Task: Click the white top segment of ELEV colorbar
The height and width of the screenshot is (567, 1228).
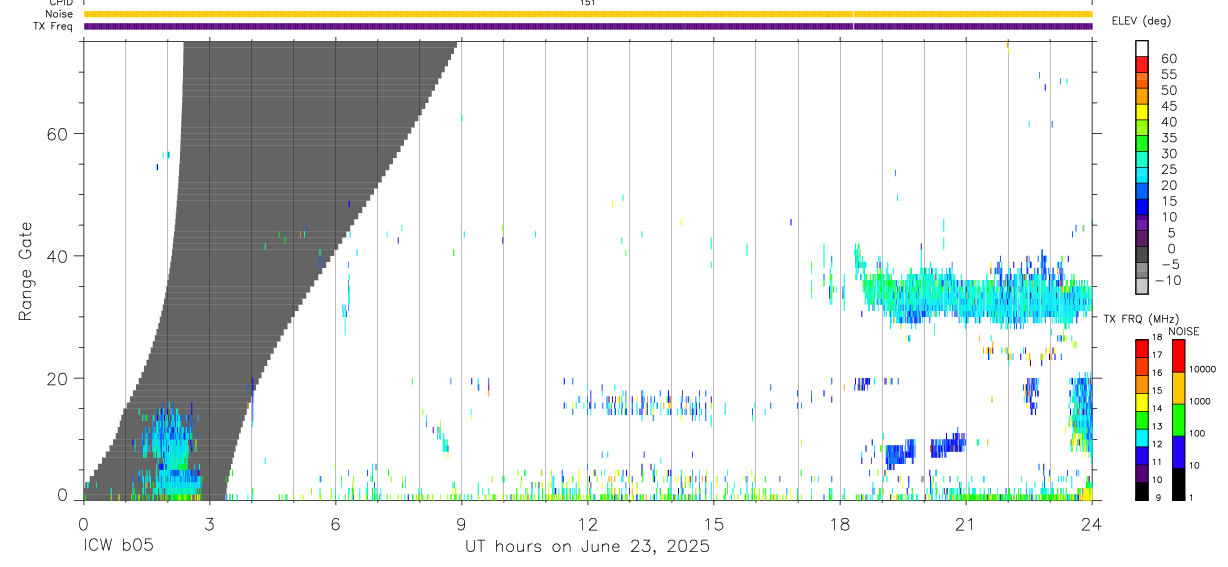Action: (1142, 49)
